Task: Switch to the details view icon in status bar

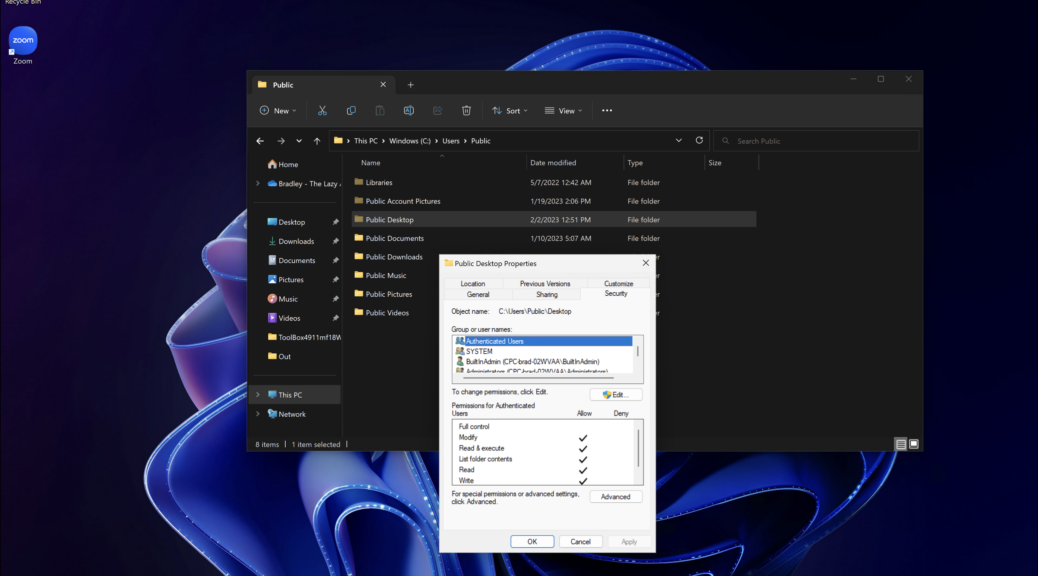Action: [x=901, y=444]
